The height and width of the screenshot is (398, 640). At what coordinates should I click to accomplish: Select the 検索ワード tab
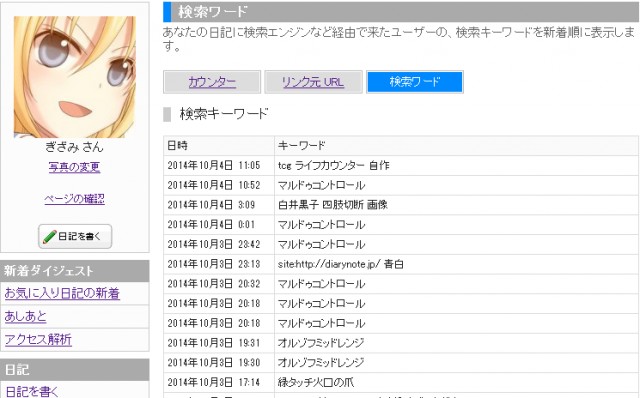point(415,82)
